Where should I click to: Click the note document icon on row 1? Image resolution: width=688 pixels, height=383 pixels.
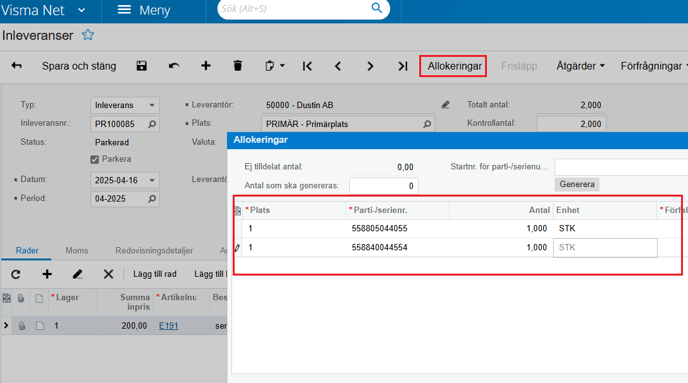point(40,326)
